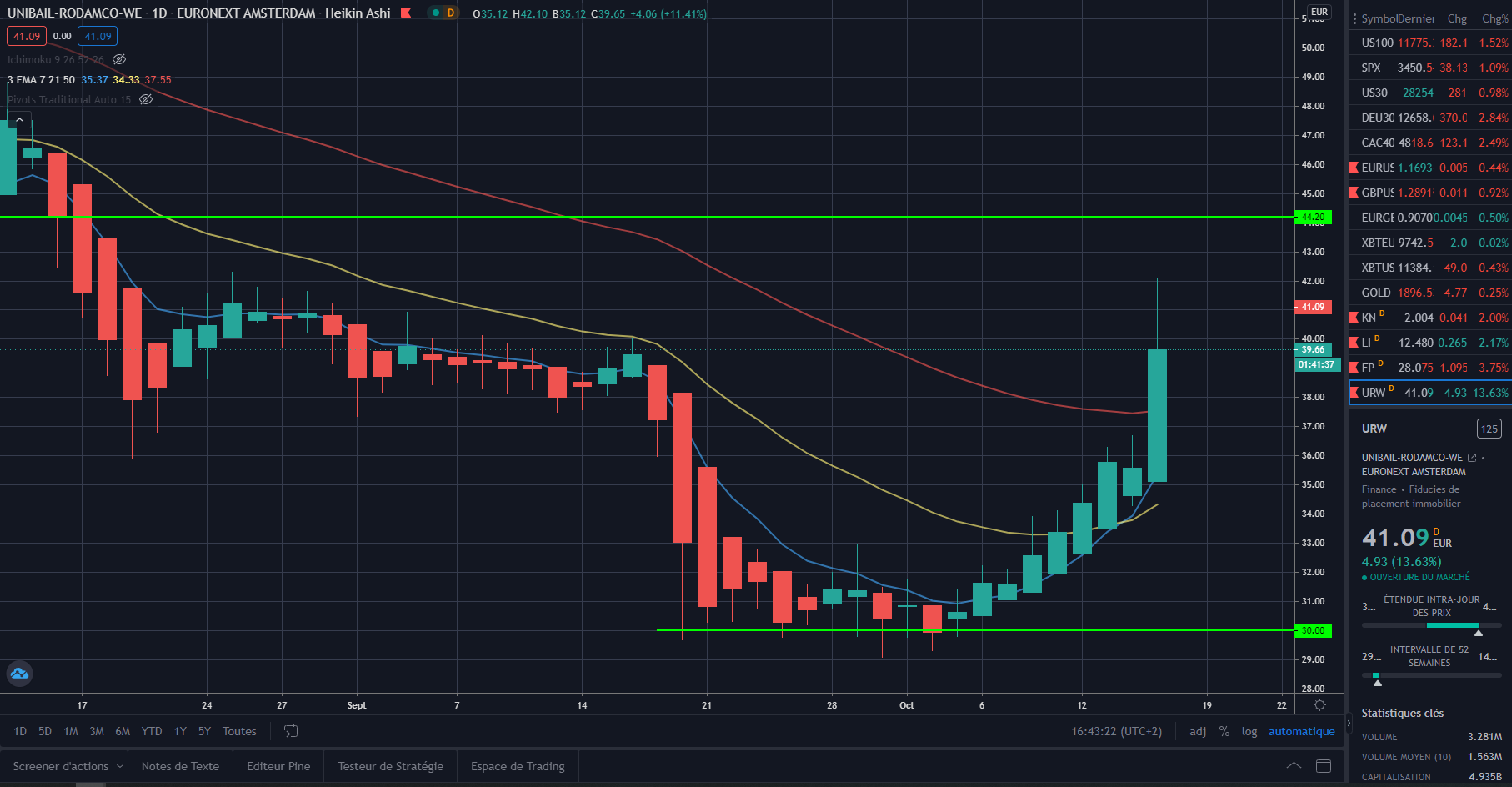Sort the watchlist by Symbol column
The width and height of the screenshot is (1512, 787).
pos(1379,18)
